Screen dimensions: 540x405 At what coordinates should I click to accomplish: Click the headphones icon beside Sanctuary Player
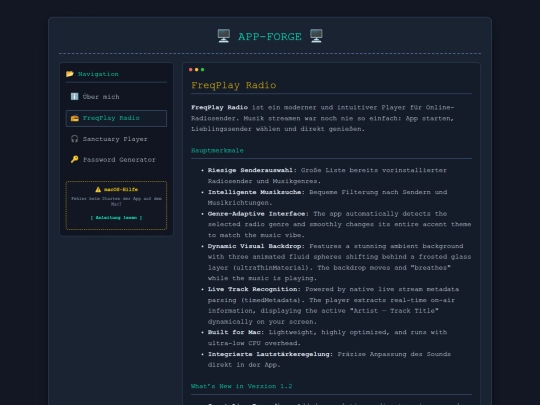[74, 139]
